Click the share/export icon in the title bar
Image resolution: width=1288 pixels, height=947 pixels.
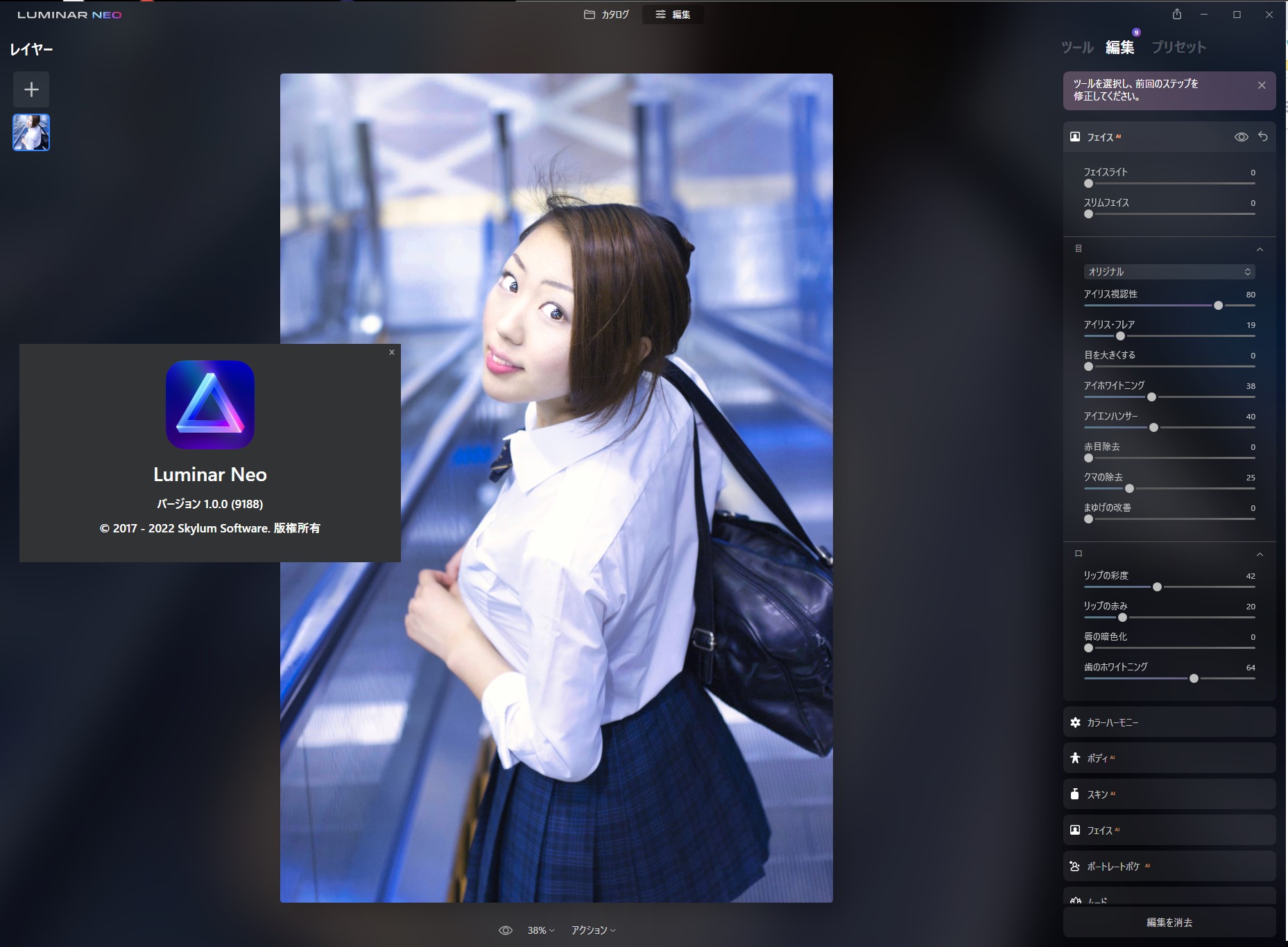pyautogui.click(x=1177, y=14)
